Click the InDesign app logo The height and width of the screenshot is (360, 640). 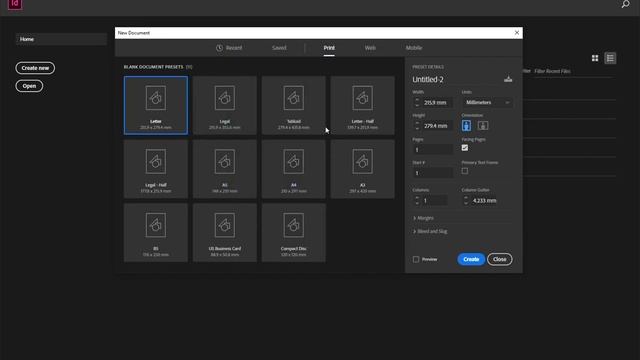pyautogui.click(x=15, y=4)
